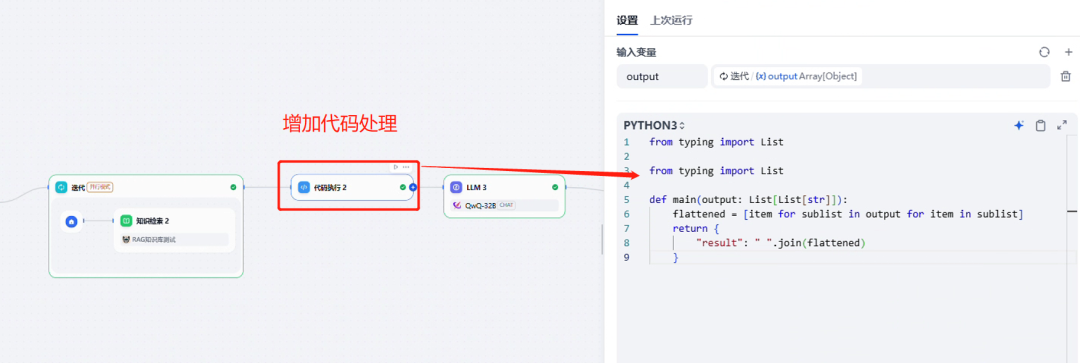Switch to the 设置 tab

pyautogui.click(x=627, y=20)
